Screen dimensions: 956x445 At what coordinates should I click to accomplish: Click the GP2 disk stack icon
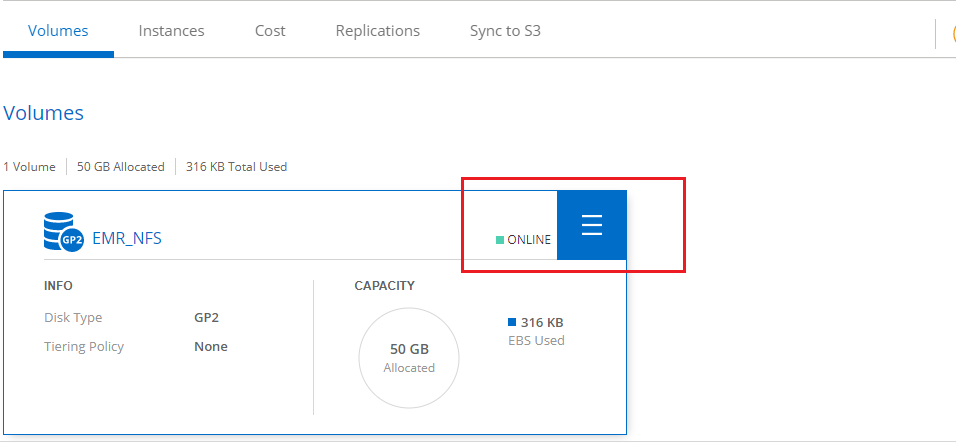pyautogui.click(x=64, y=232)
